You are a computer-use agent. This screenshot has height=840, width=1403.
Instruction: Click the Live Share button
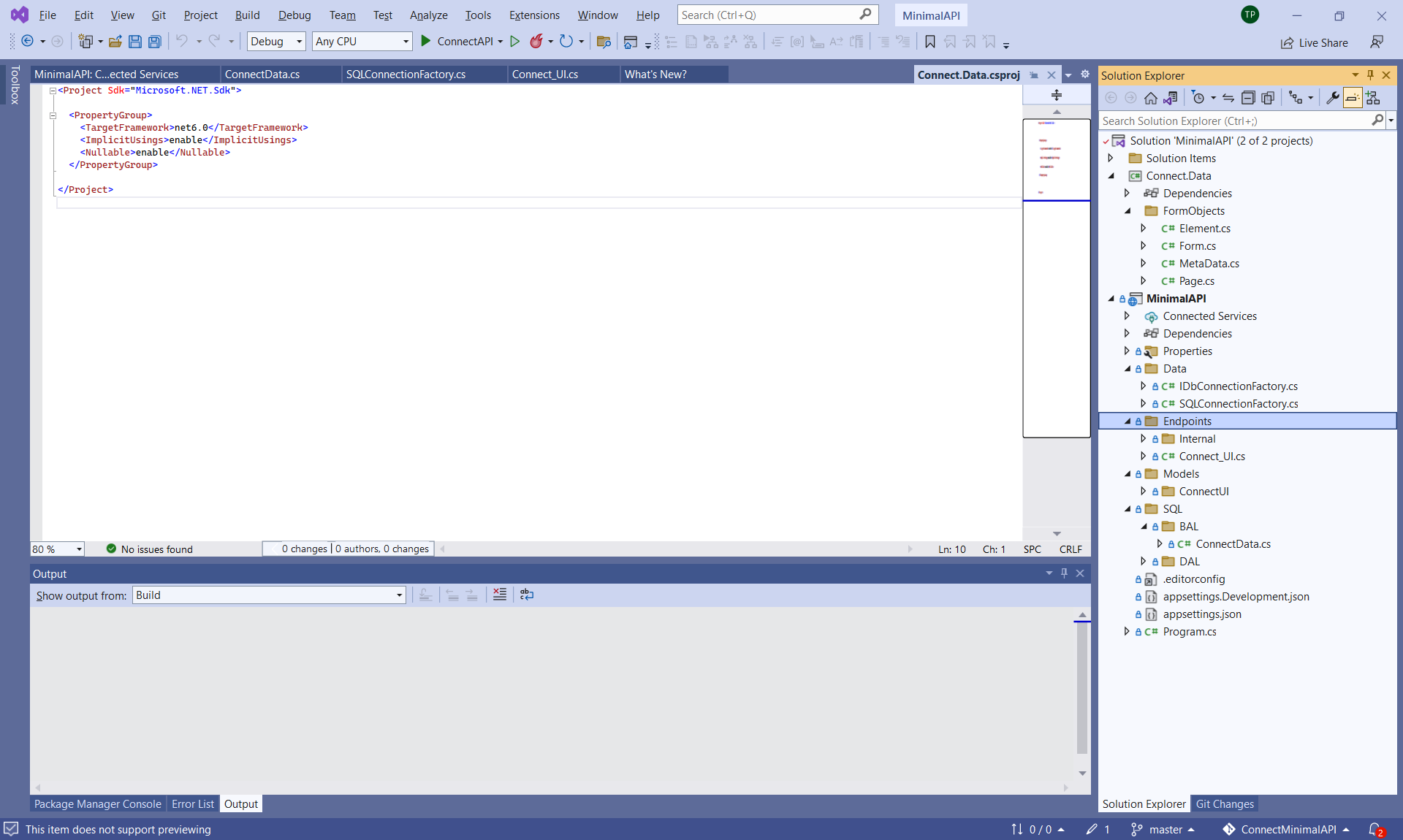point(1315,43)
